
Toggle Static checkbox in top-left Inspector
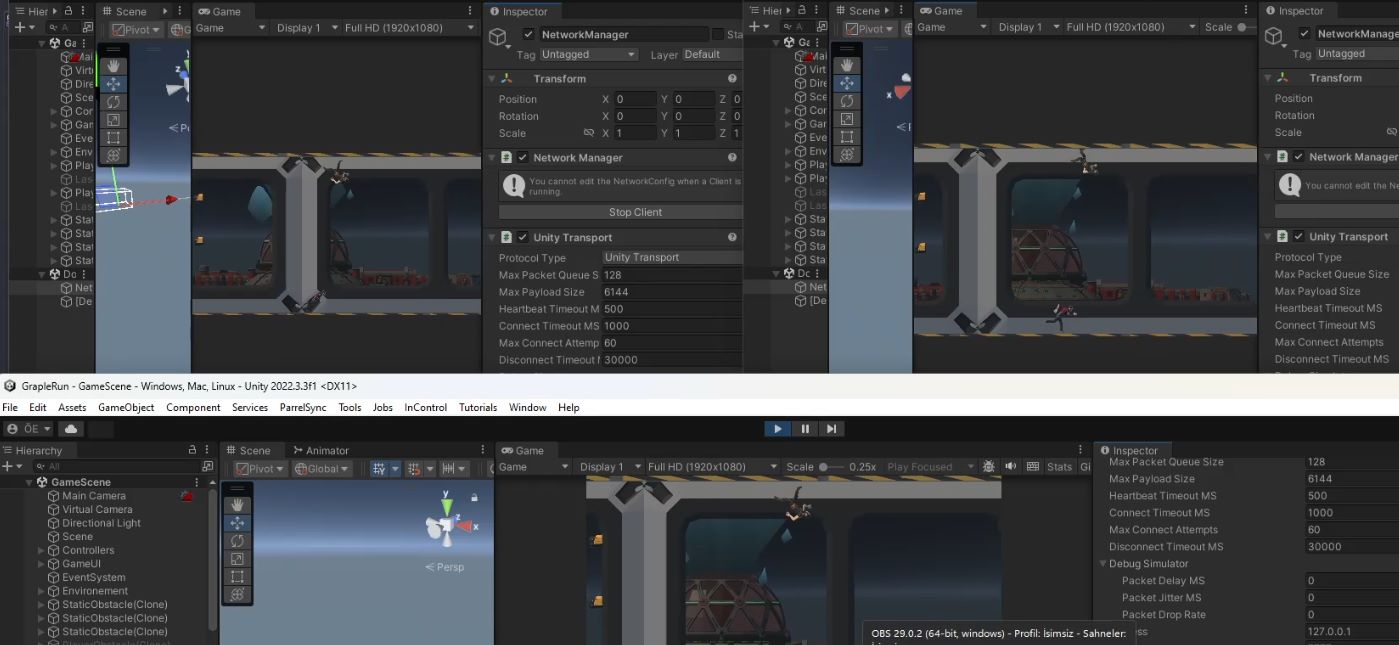(x=716, y=34)
